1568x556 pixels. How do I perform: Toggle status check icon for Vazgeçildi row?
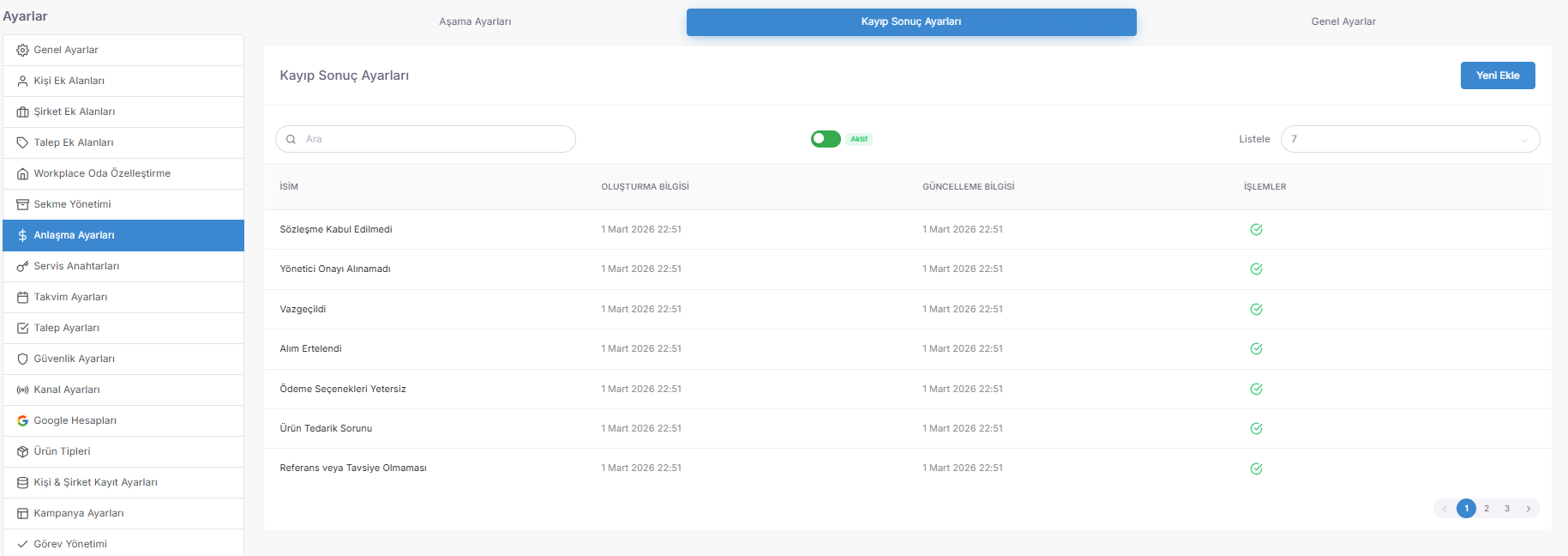point(1256,309)
